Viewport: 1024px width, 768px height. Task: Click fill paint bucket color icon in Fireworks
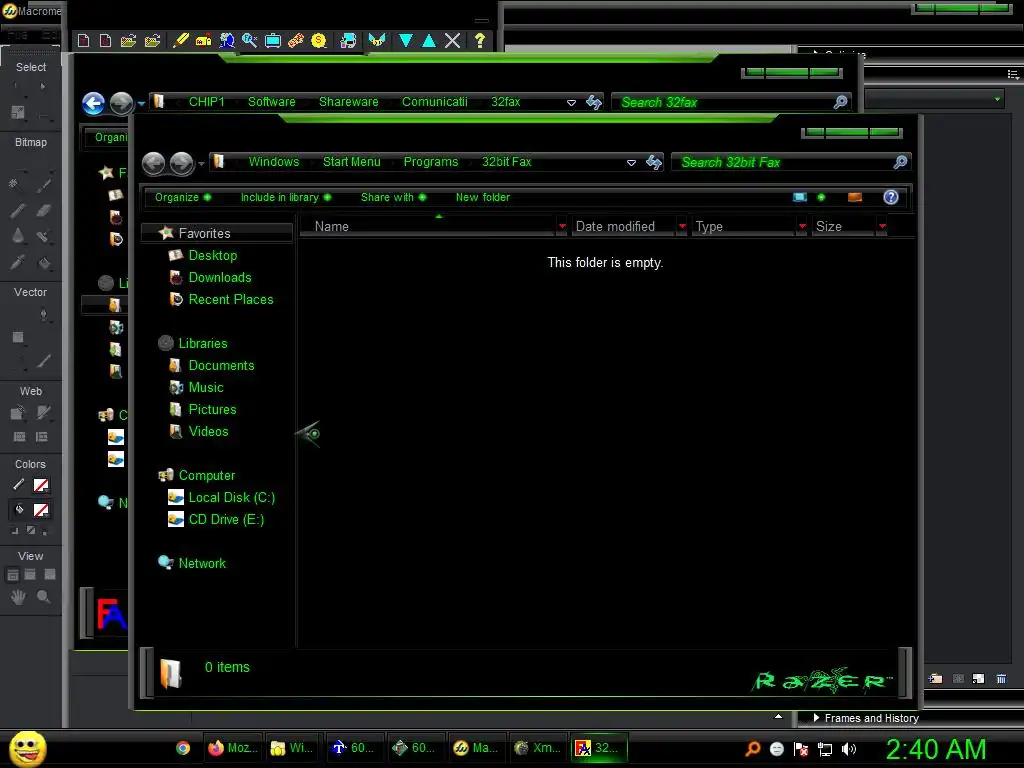tap(18, 510)
